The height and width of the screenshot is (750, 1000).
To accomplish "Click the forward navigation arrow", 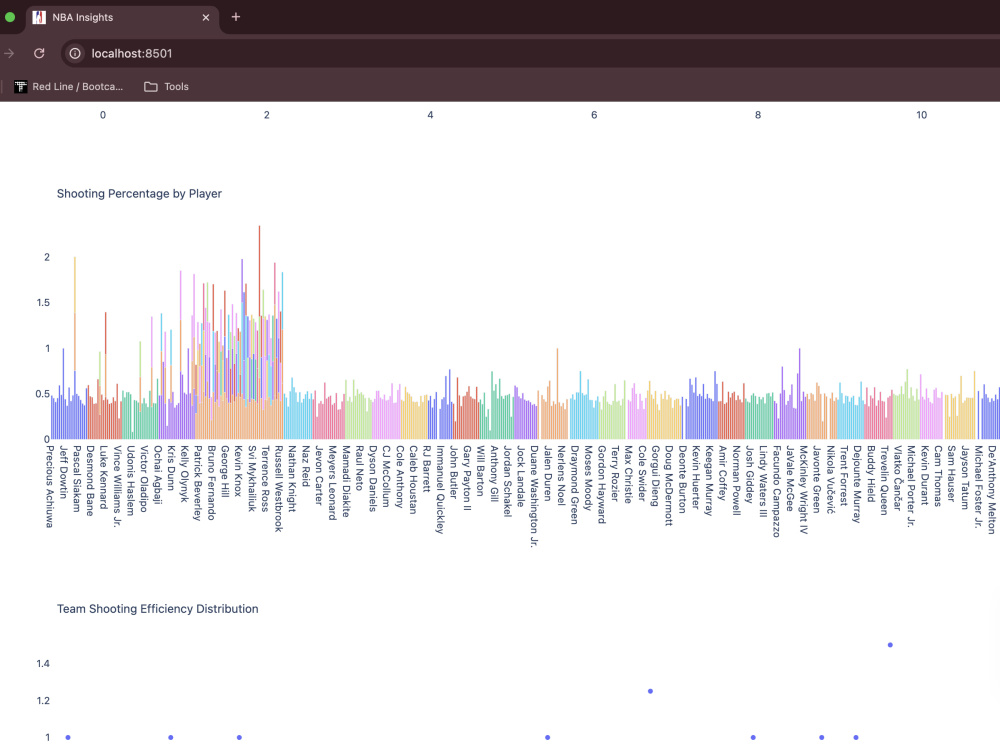I will click(x=9, y=54).
